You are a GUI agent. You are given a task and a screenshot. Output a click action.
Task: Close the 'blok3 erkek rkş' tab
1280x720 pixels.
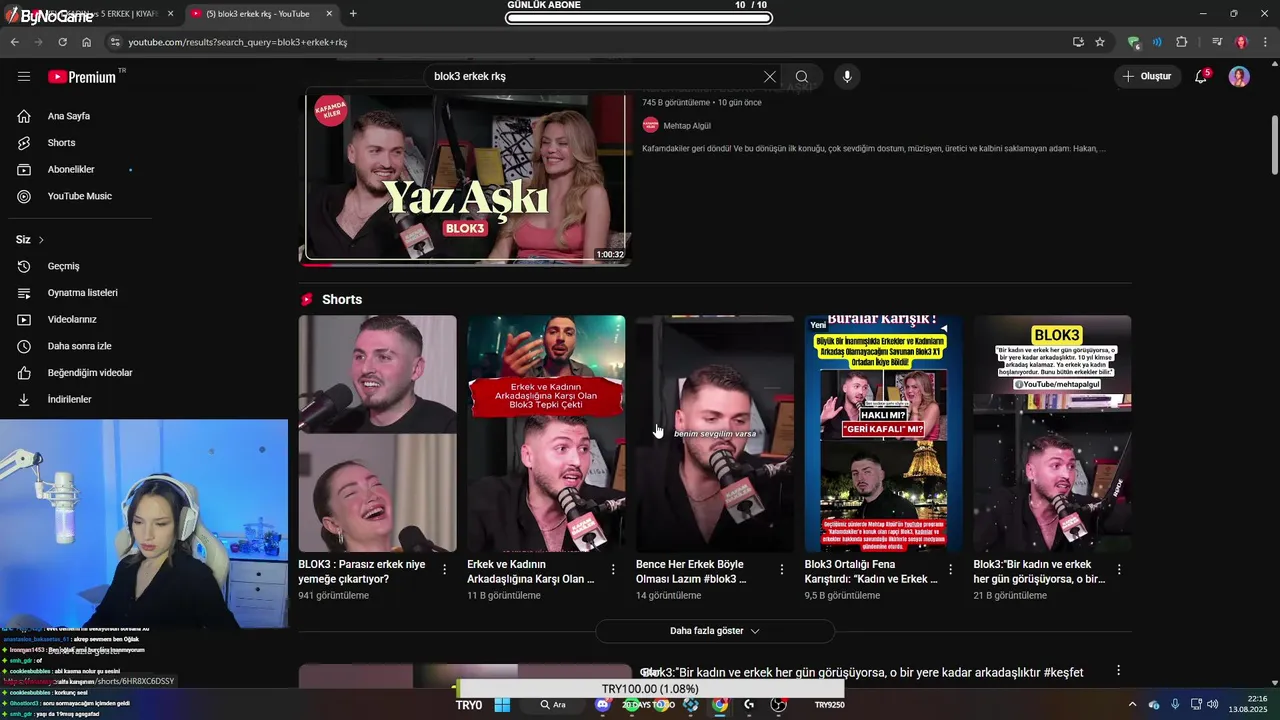click(x=329, y=13)
